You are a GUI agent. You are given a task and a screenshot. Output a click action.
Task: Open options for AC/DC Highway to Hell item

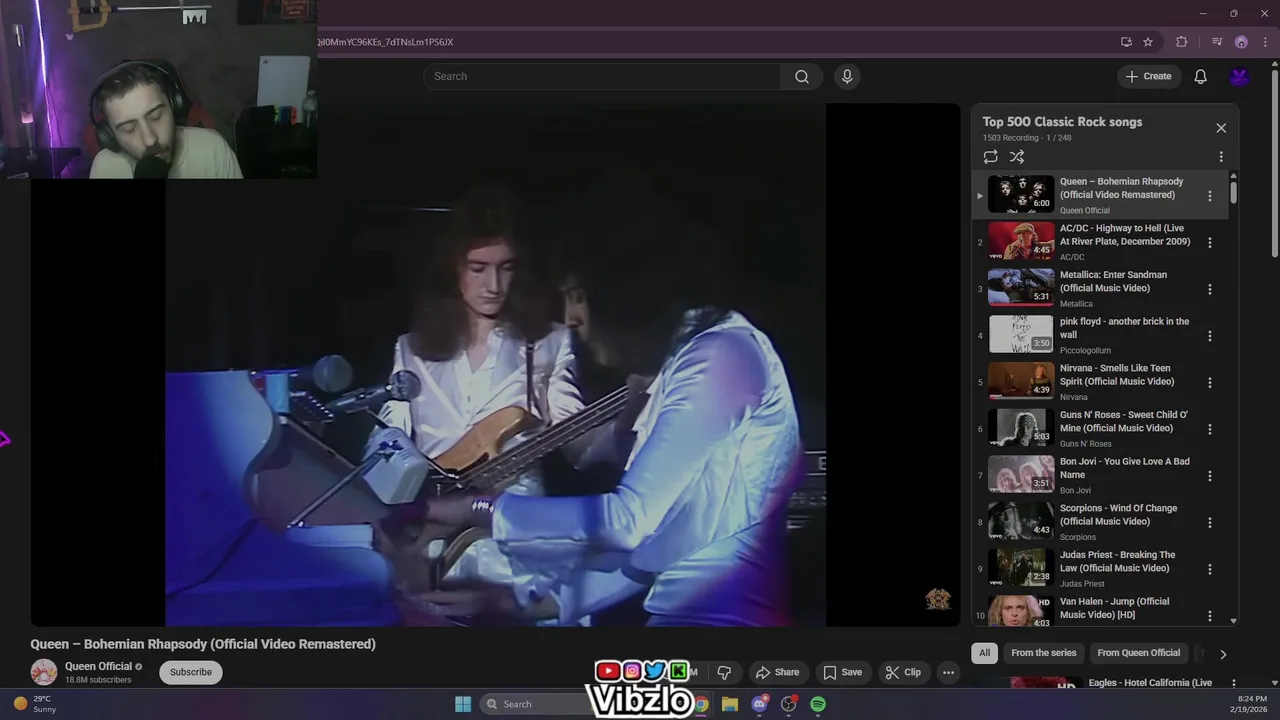click(x=1210, y=243)
